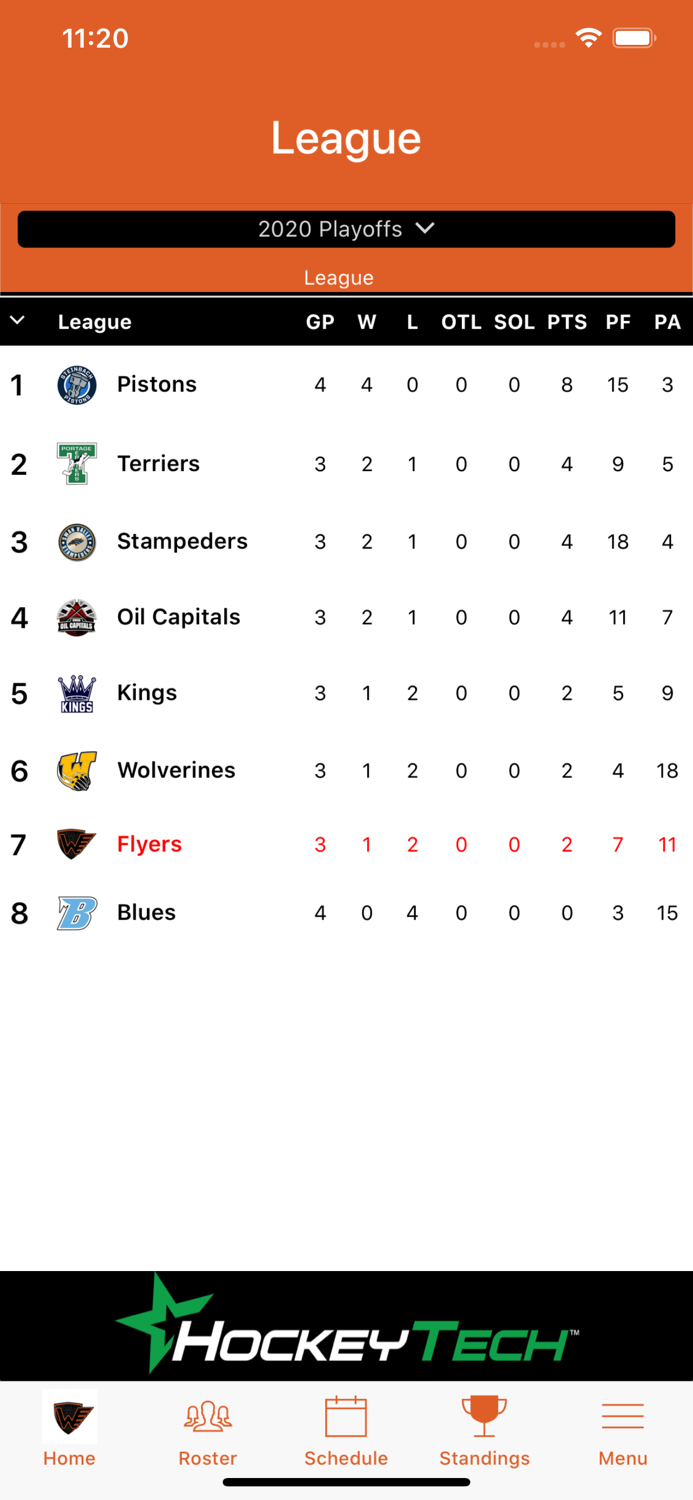693x1500 pixels.
Task: Tap the HockeyTech banner ad
Action: (346, 1326)
